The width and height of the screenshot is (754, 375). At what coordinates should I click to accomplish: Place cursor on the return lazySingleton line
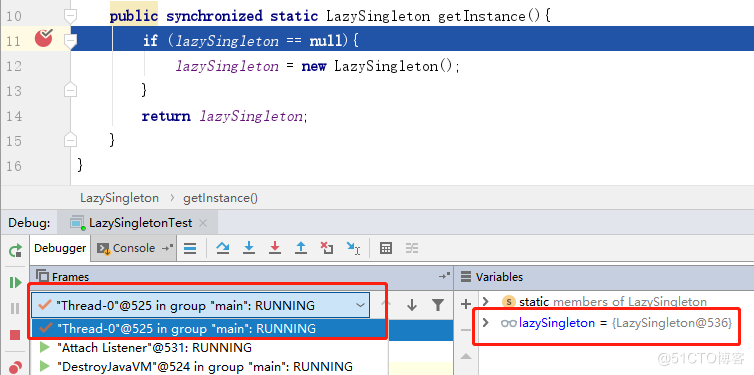[x=224, y=116]
